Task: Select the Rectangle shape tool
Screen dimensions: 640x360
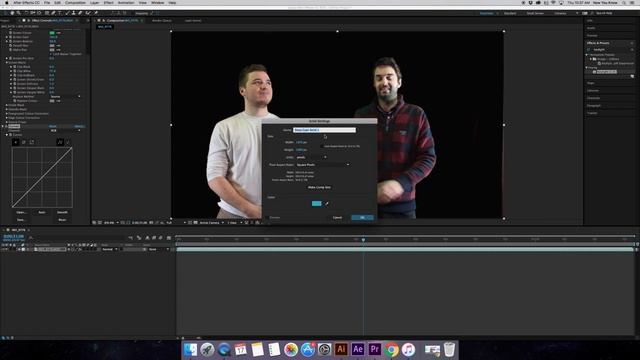Action: (46, 13)
